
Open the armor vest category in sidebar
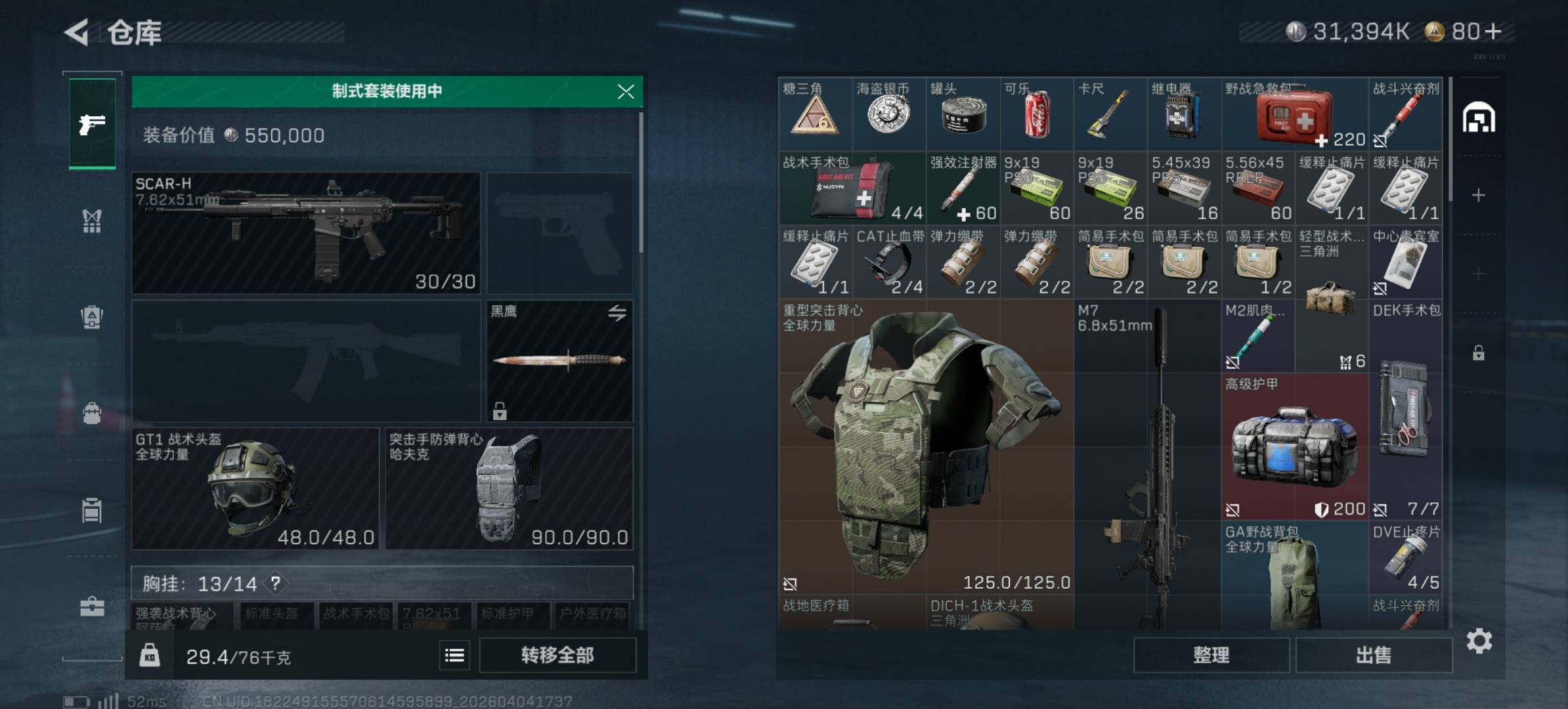click(x=92, y=221)
